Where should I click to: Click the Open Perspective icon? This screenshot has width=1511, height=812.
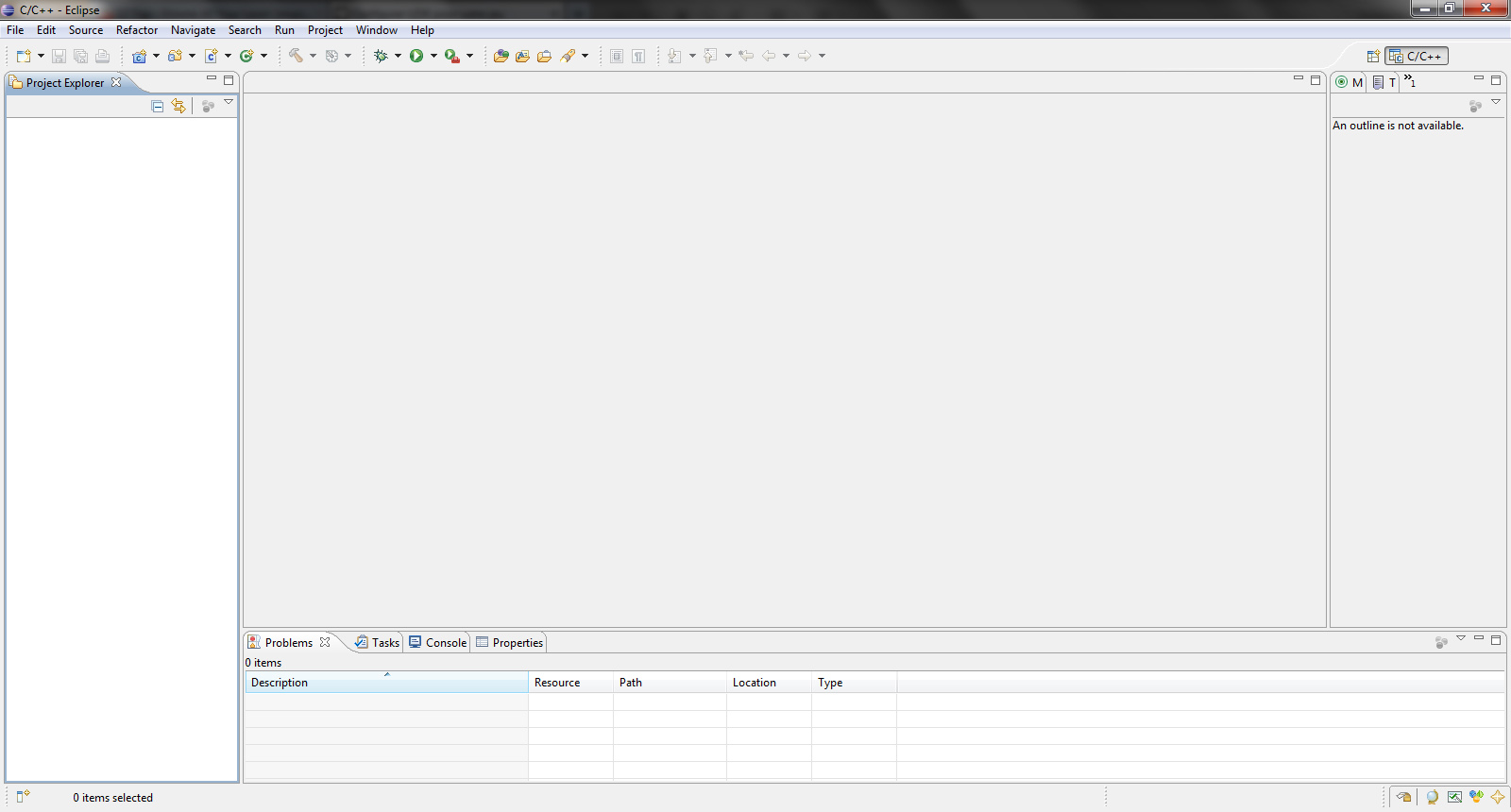1373,57
